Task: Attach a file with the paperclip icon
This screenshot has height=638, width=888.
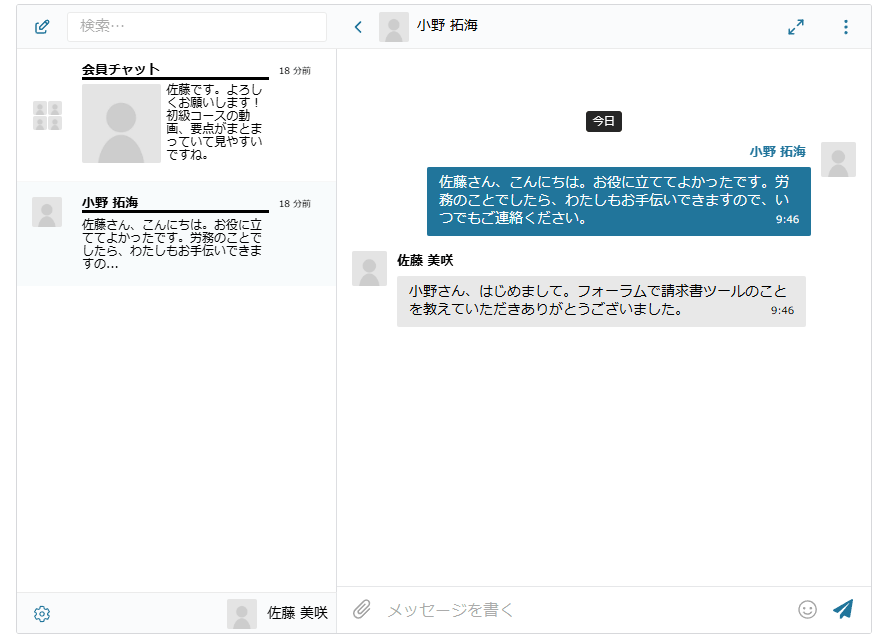Action: (x=362, y=610)
